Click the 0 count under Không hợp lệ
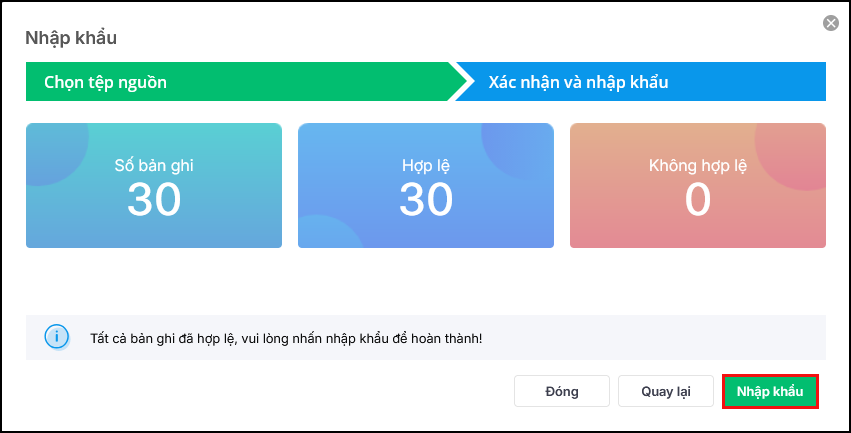 pos(697,200)
